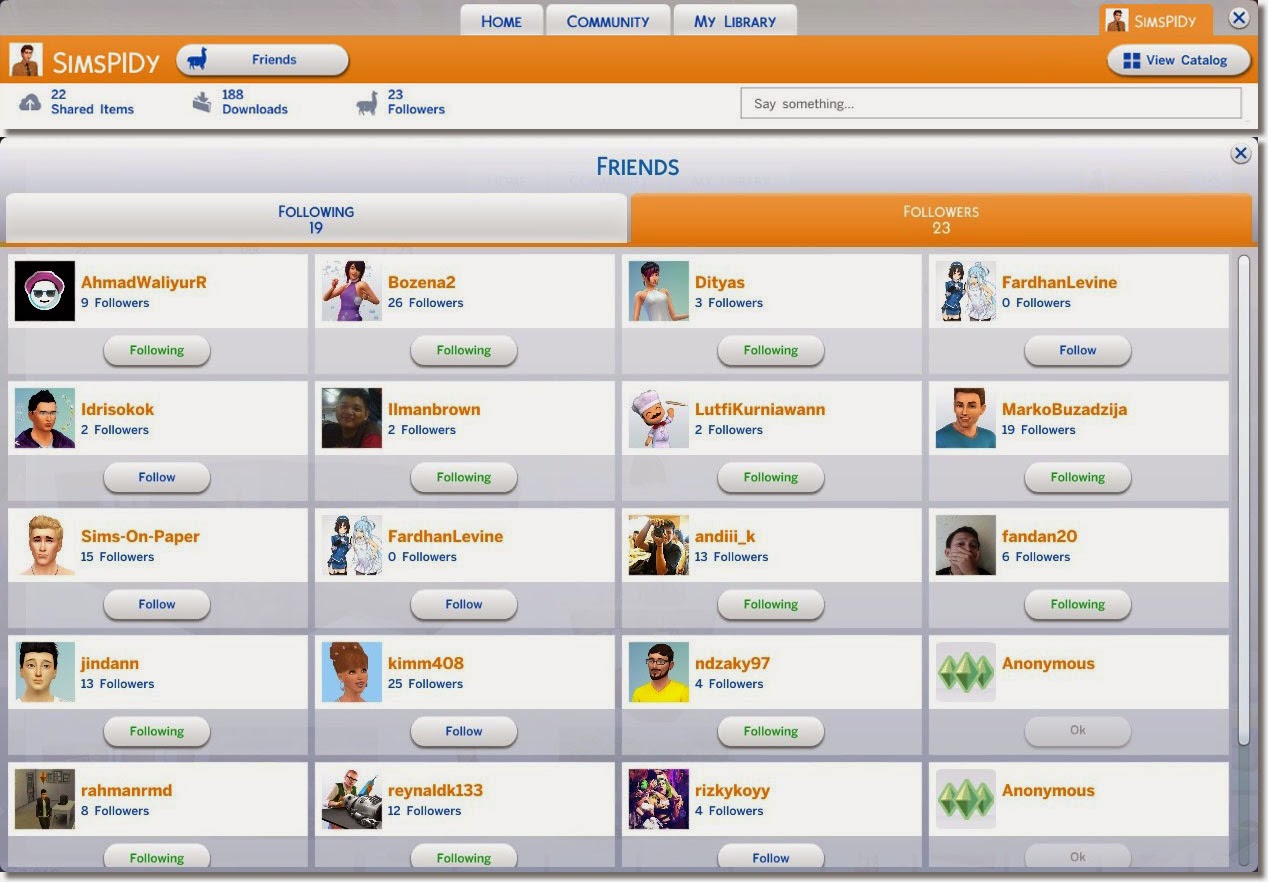Switch to the Followers 23 tab

[941, 219]
